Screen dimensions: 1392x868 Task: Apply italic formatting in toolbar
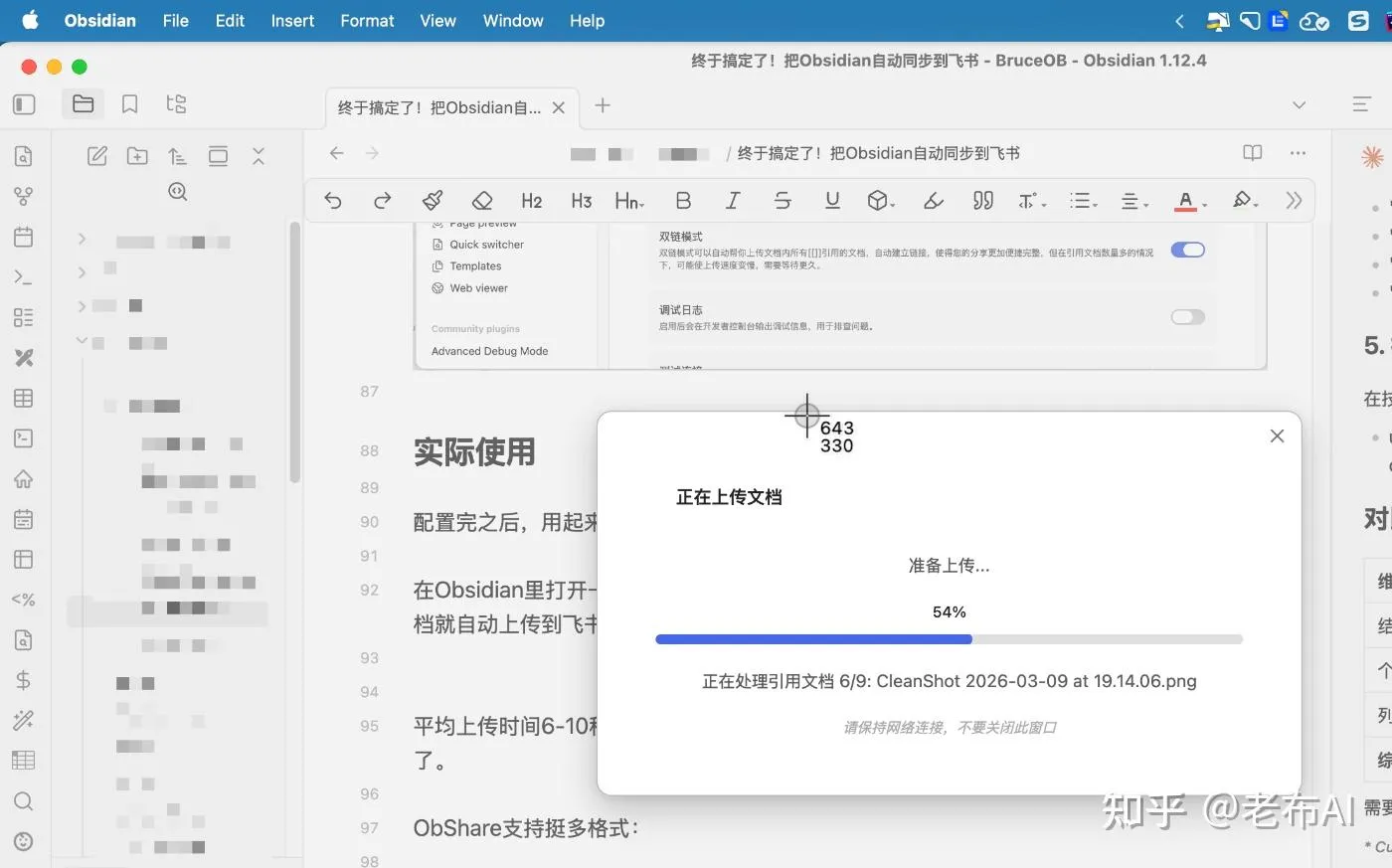[x=733, y=201]
